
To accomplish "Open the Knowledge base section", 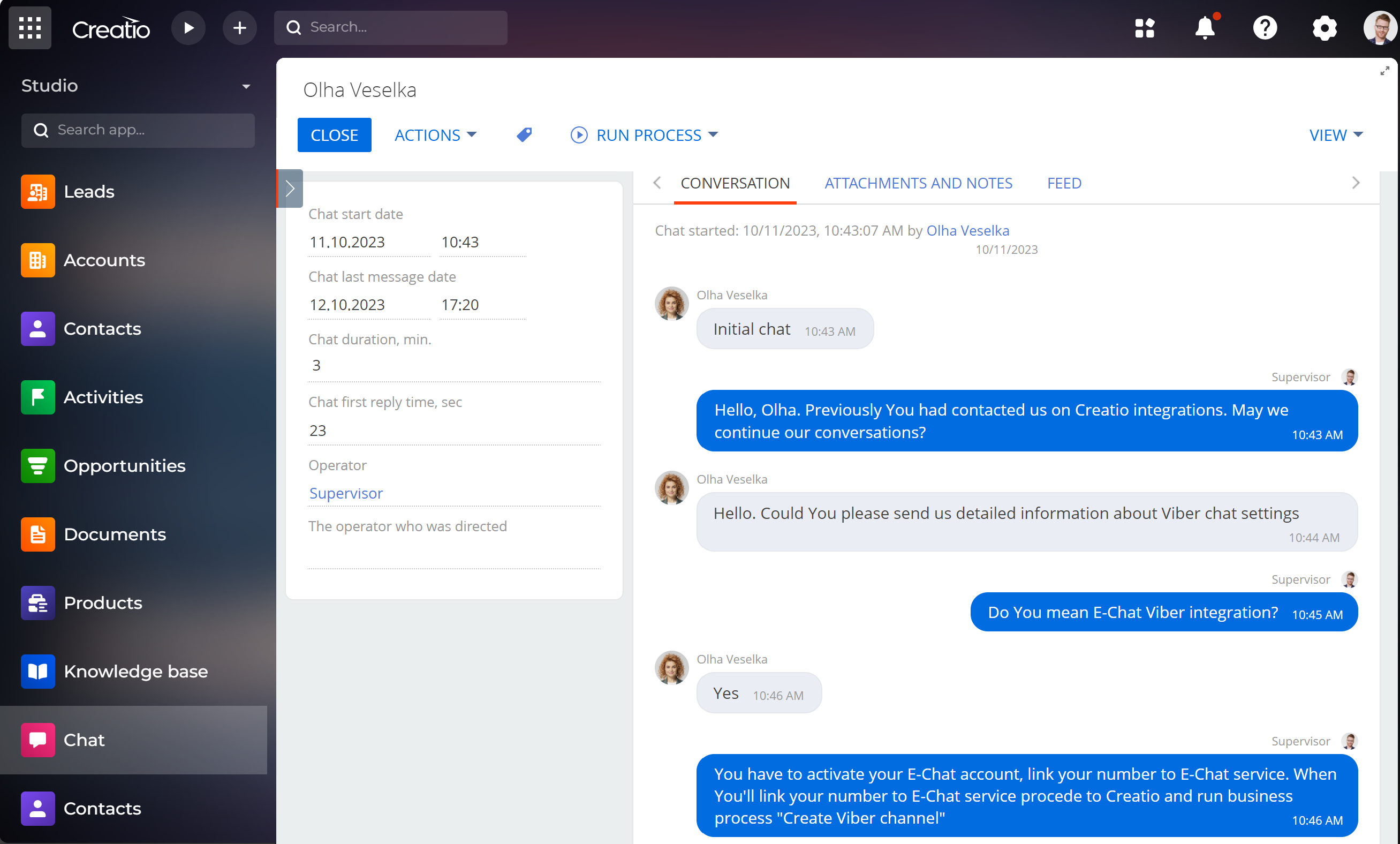I will (136, 671).
